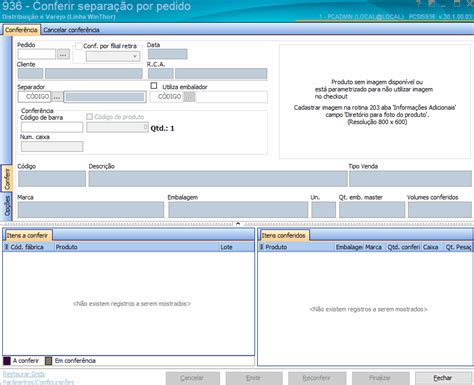This screenshot has width=474, height=385.
Task: Open the Restaurar Grids link
Action: click(x=24, y=374)
